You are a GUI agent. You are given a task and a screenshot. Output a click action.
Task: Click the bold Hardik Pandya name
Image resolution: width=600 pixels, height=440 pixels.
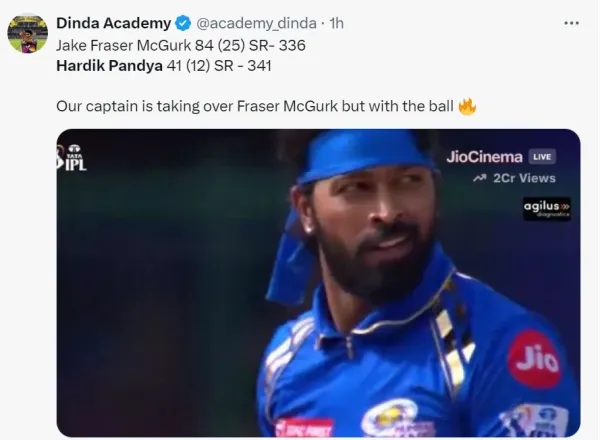tap(109, 66)
